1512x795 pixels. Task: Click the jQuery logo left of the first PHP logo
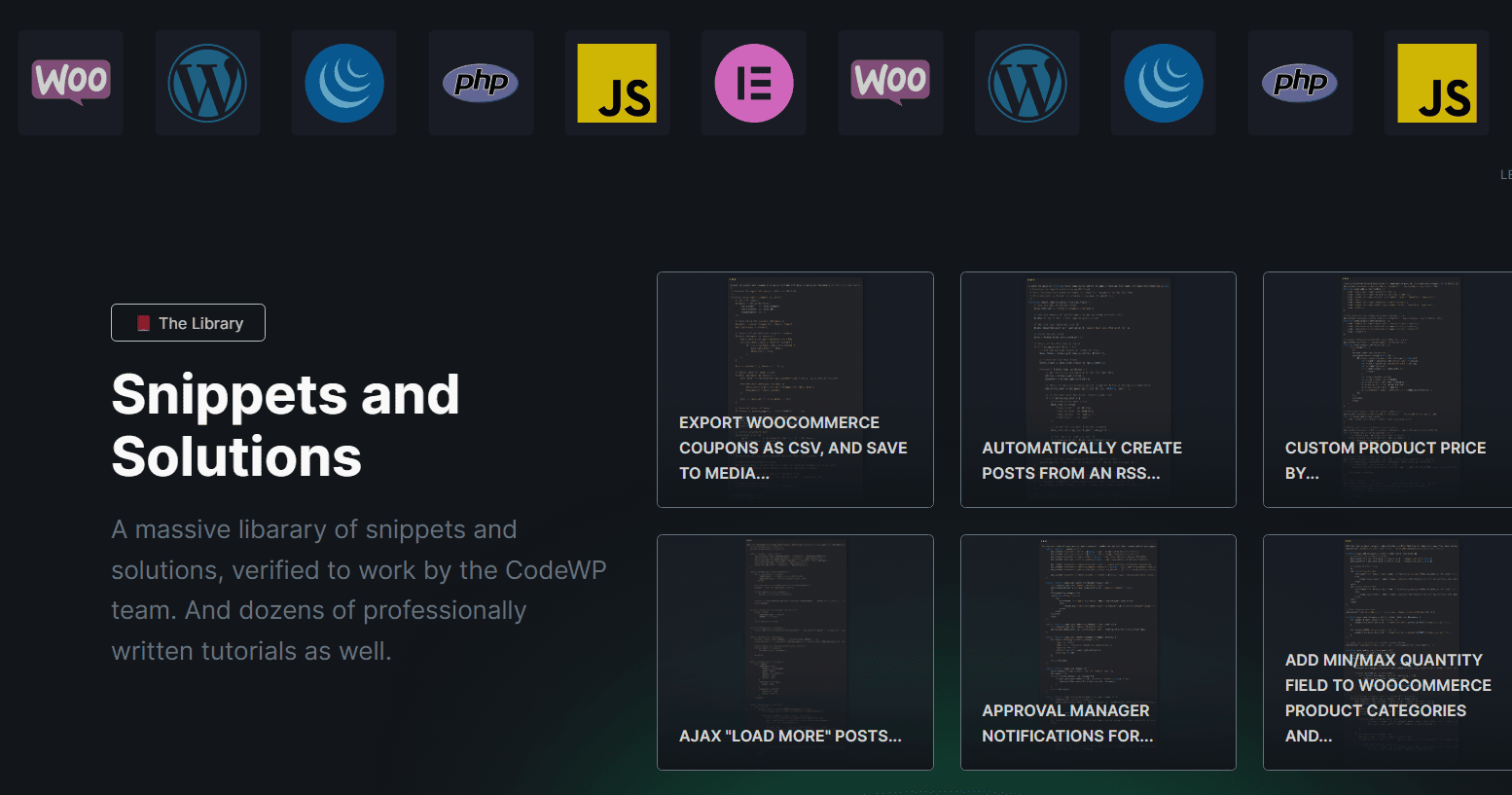tap(344, 83)
